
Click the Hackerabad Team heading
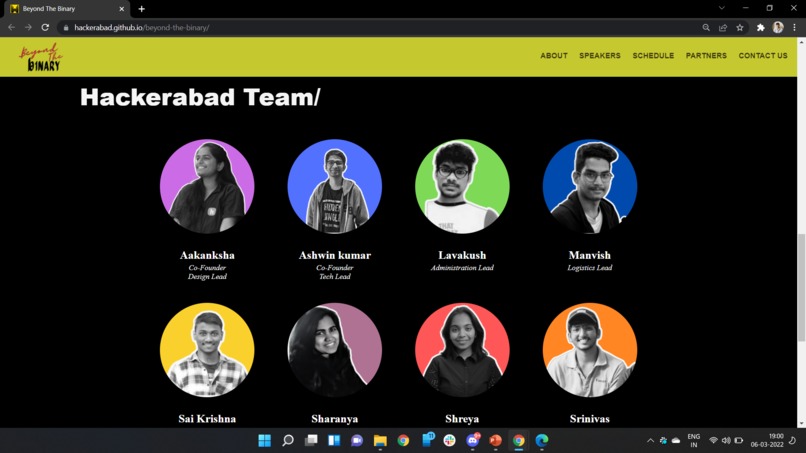click(200, 97)
